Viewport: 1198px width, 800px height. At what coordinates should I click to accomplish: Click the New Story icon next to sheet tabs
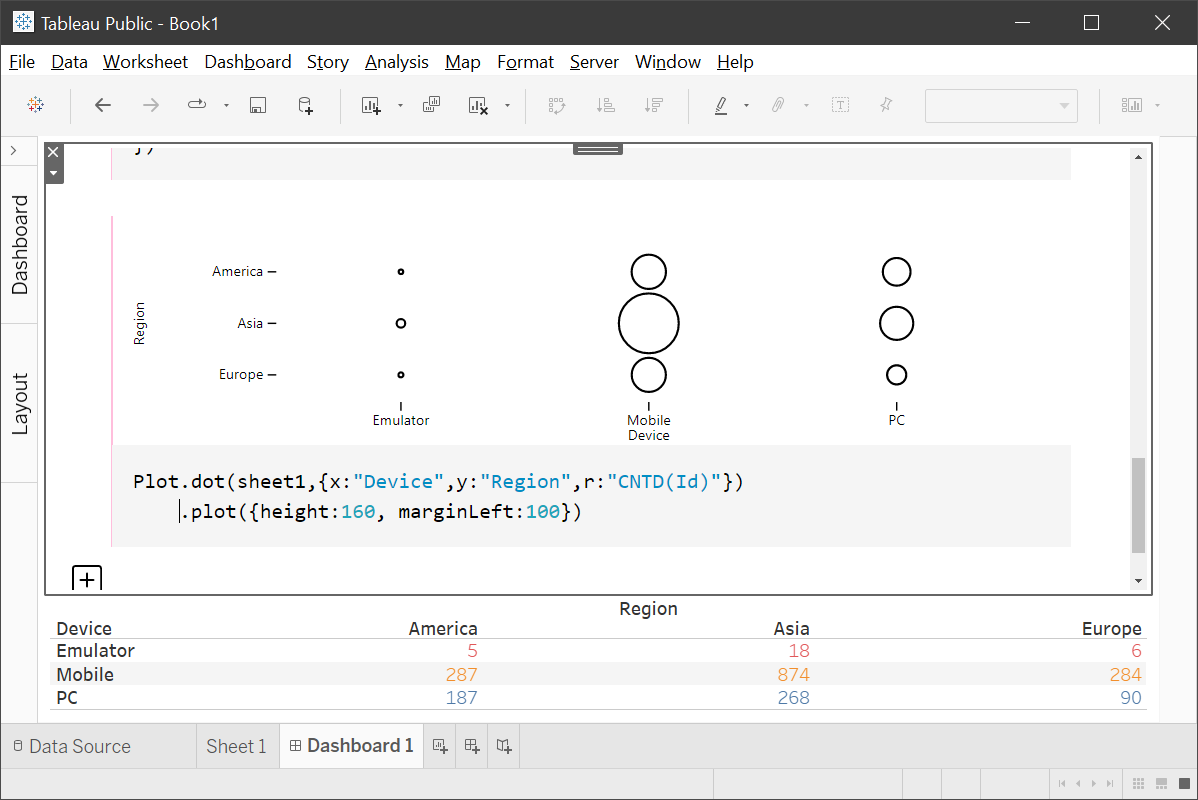pos(503,746)
